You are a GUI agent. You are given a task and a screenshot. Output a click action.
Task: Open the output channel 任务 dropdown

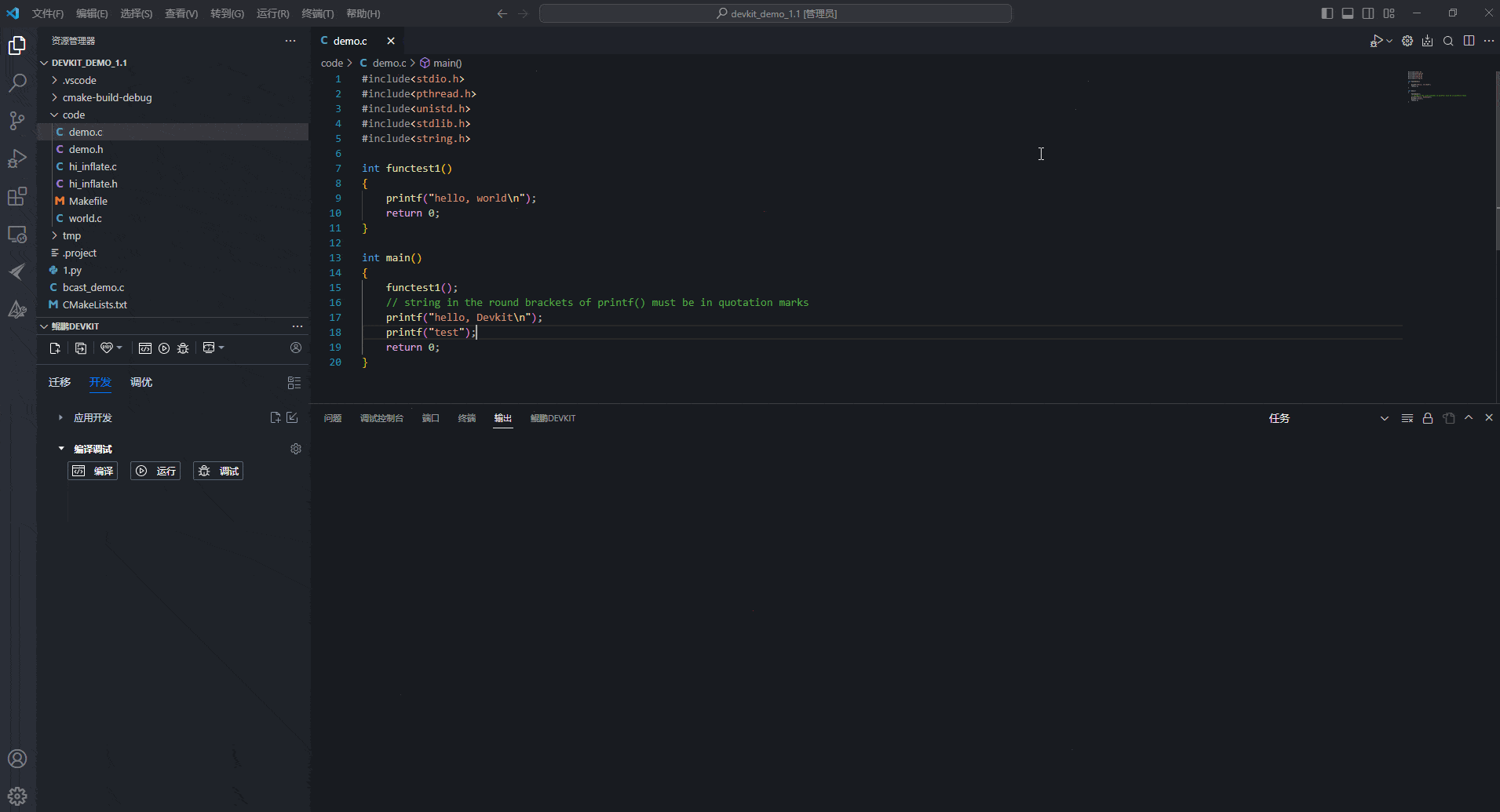pyautogui.click(x=1328, y=418)
